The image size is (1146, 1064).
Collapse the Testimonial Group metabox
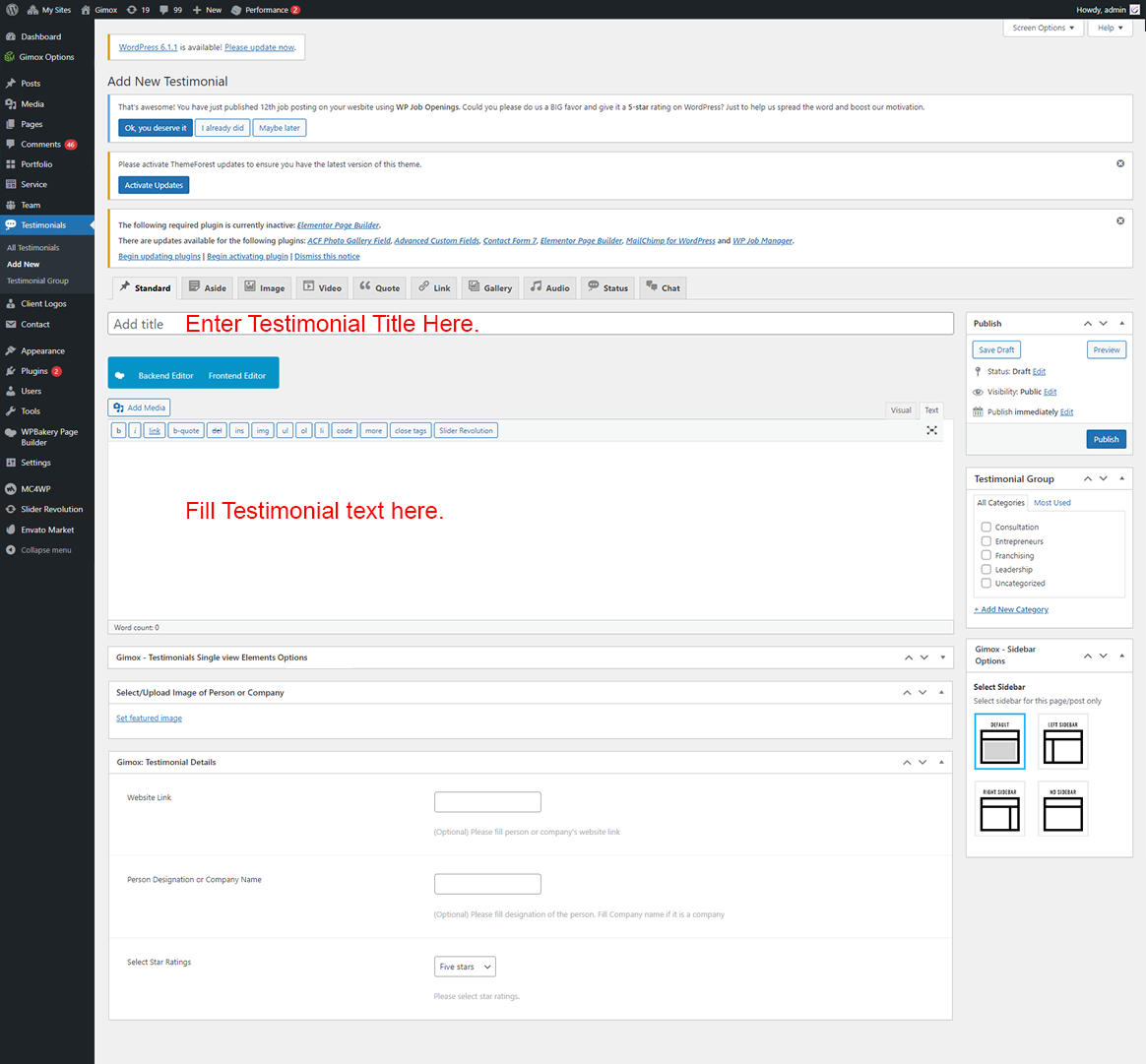[1121, 478]
